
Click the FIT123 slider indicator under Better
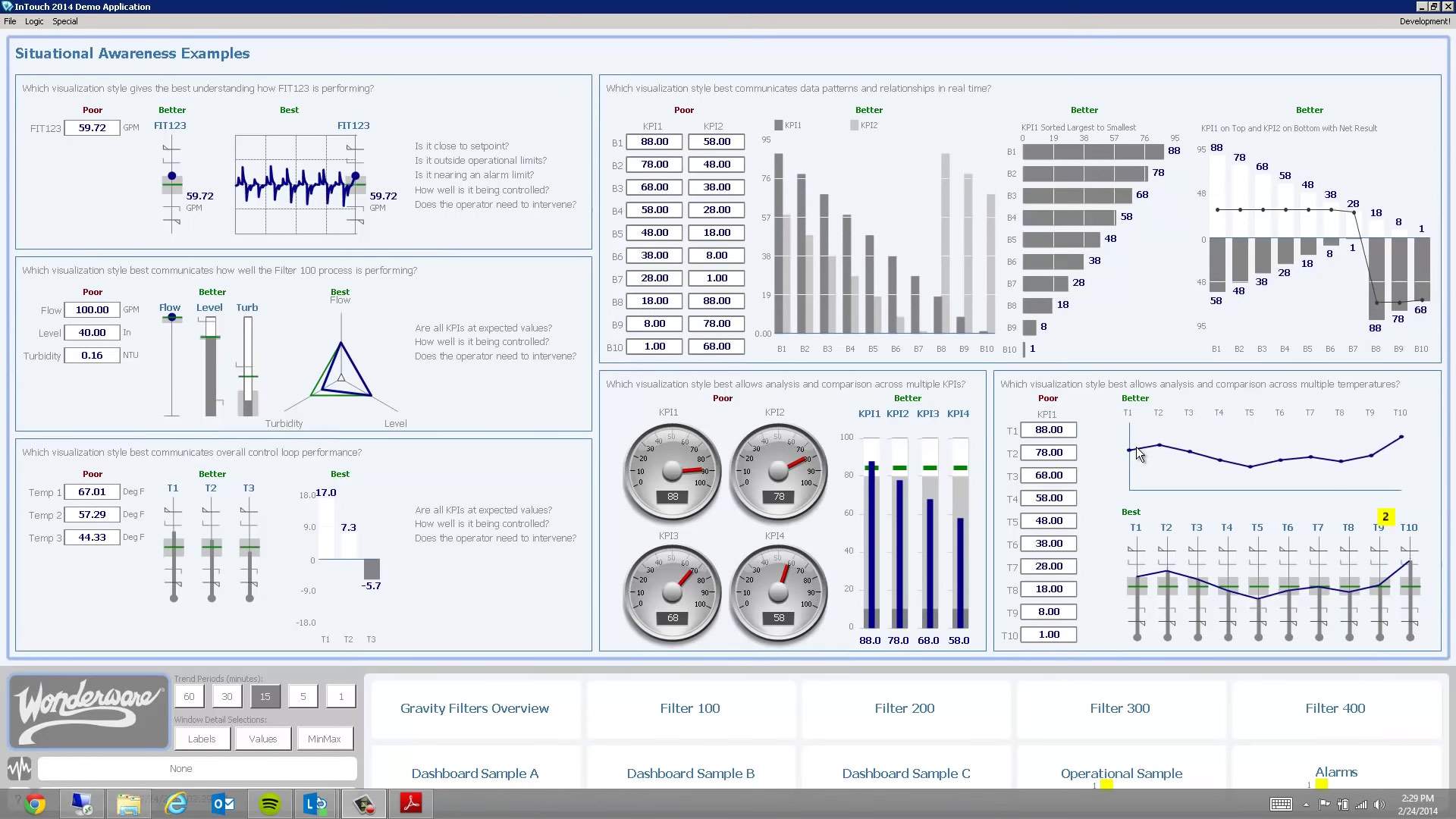172,176
